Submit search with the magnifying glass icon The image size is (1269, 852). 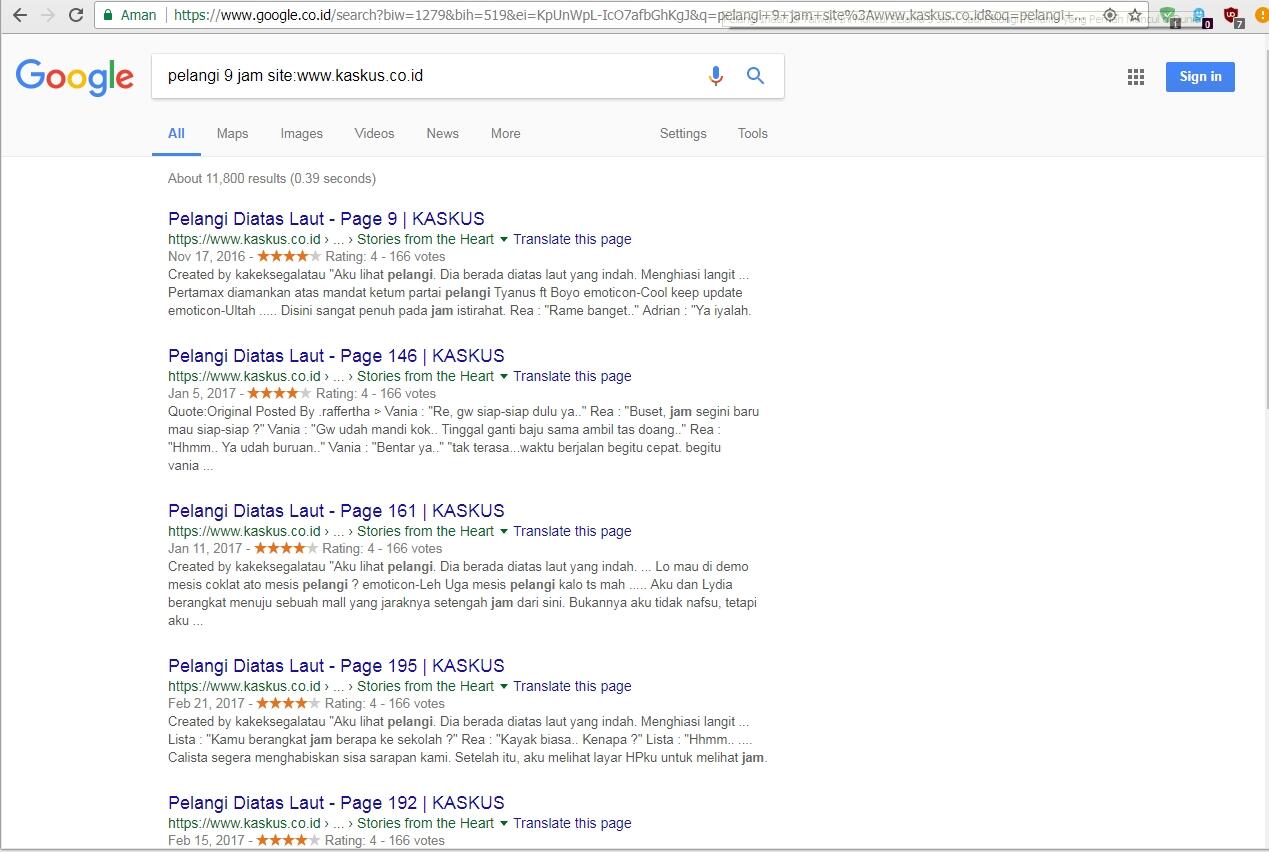755,76
